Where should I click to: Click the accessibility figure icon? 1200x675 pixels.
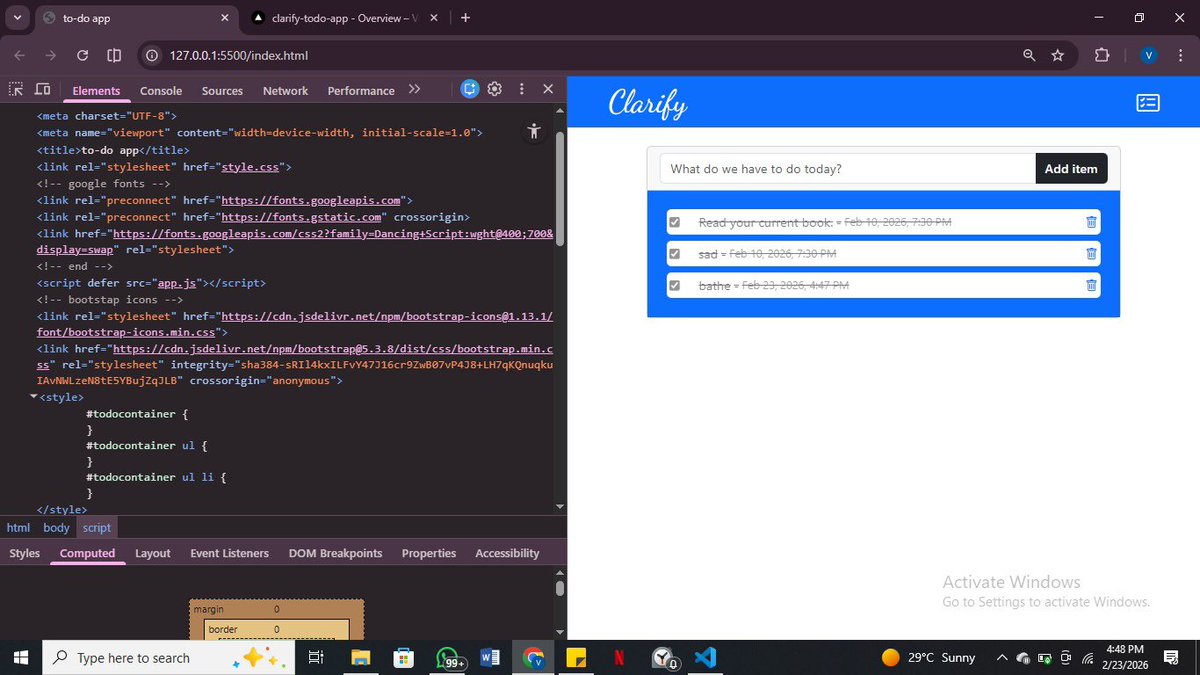534,131
